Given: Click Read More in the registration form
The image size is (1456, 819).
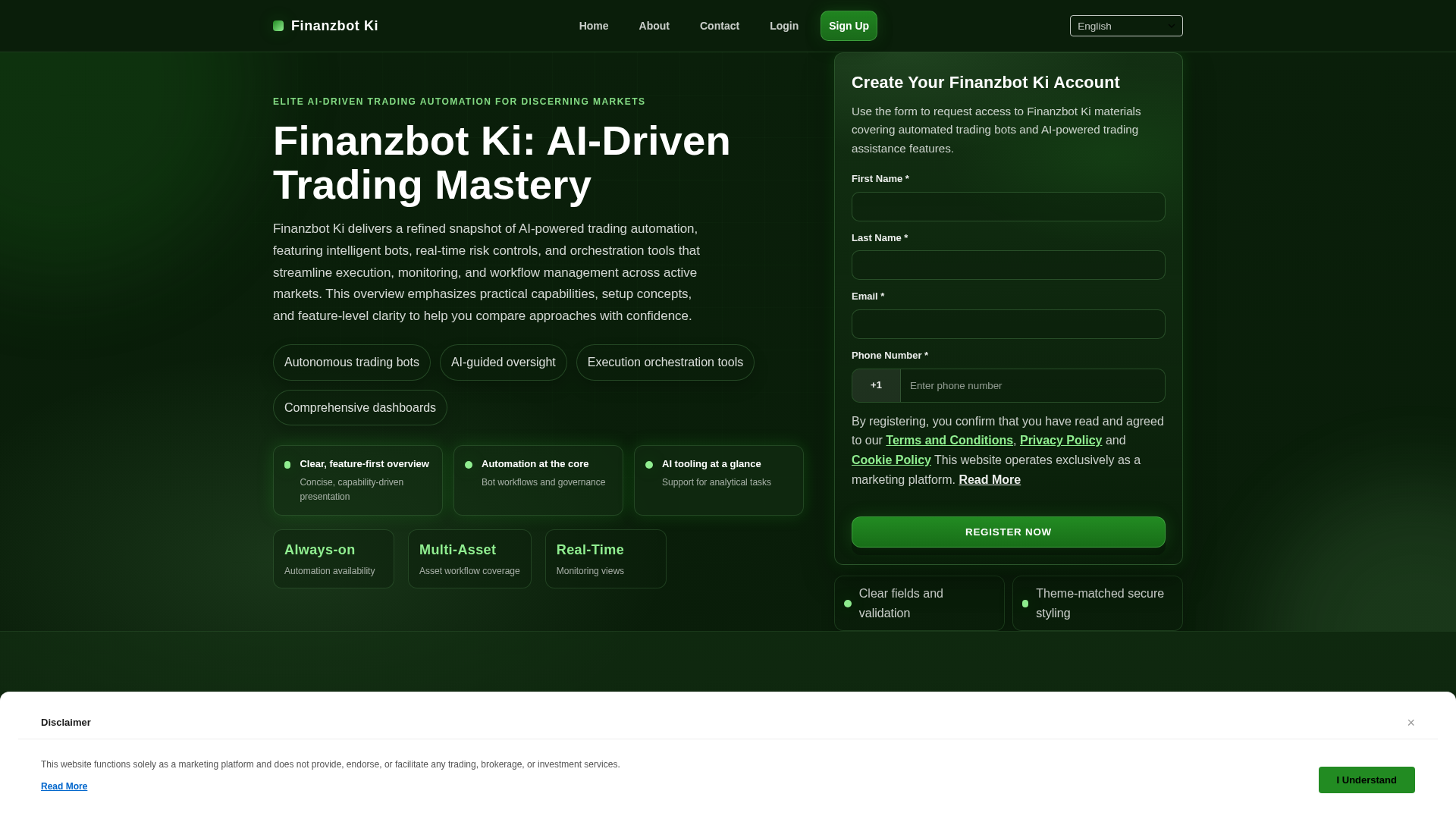Looking at the screenshot, I should [990, 480].
